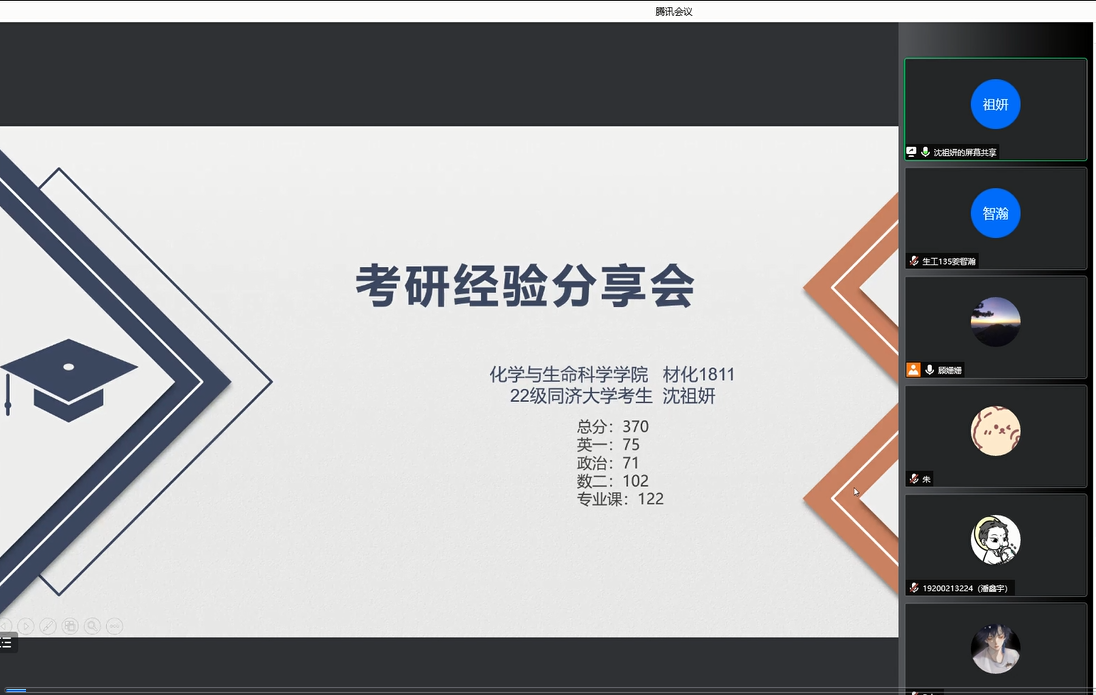This screenshot has height=695, width=1096.
Task: Click the blue progress bar at bottom-left
Action: click(x=16, y=690)
